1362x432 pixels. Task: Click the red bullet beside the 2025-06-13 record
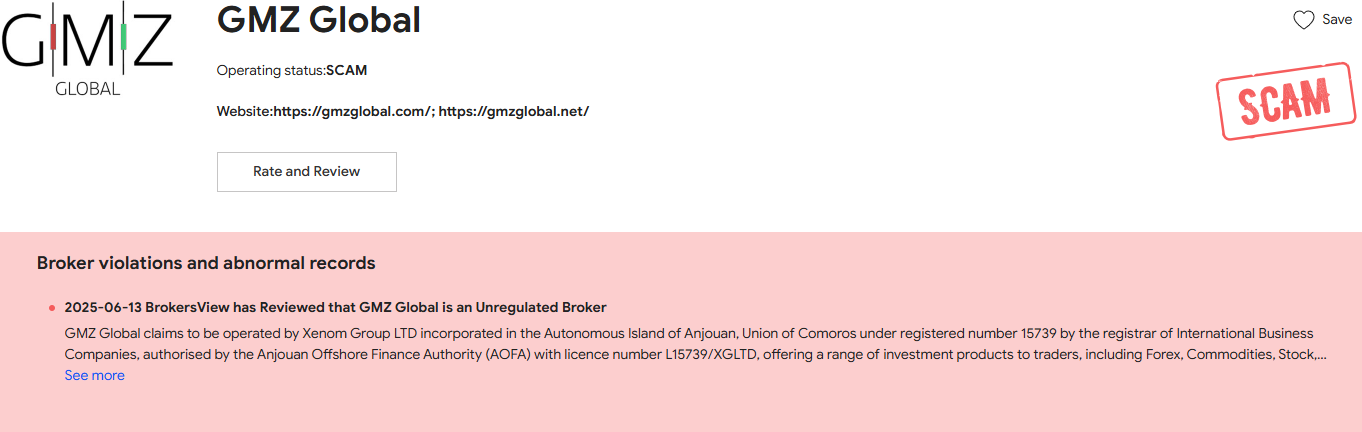point(52,308)
